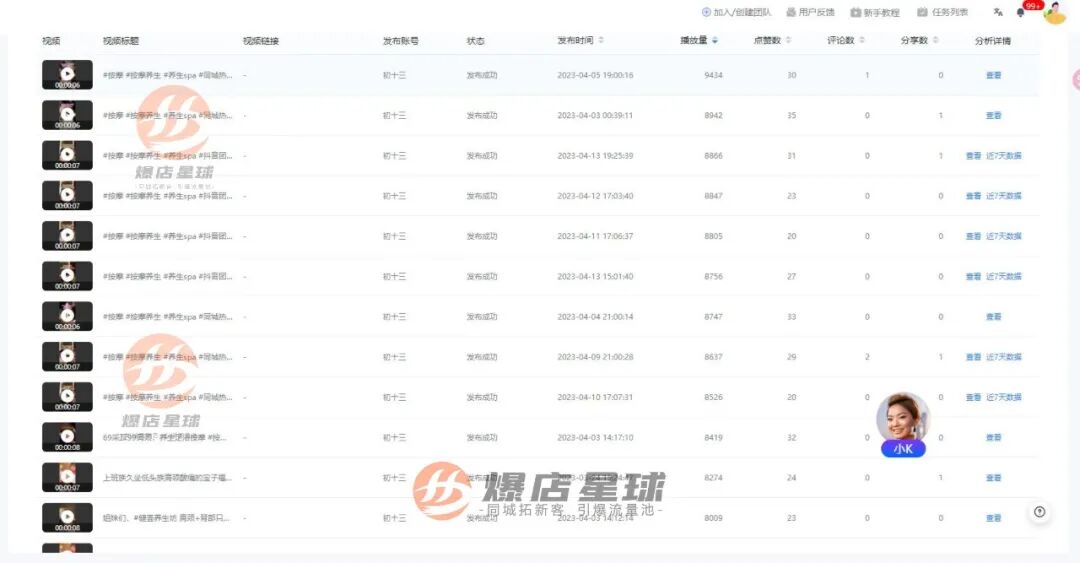
Task: Click 查看 for the 8756-play video
Action: pos(973,276)
